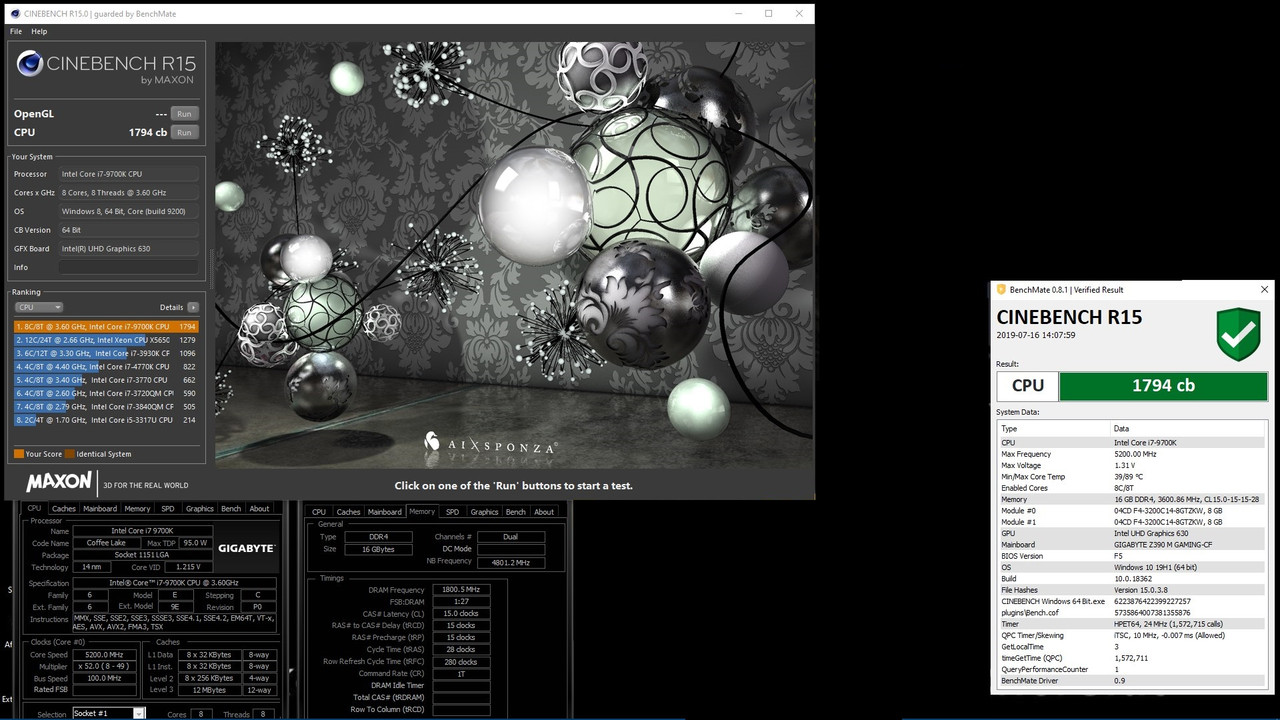Select the i7-3720QM ranking row
Screen dimensions: 1280x720
[106, 393]
